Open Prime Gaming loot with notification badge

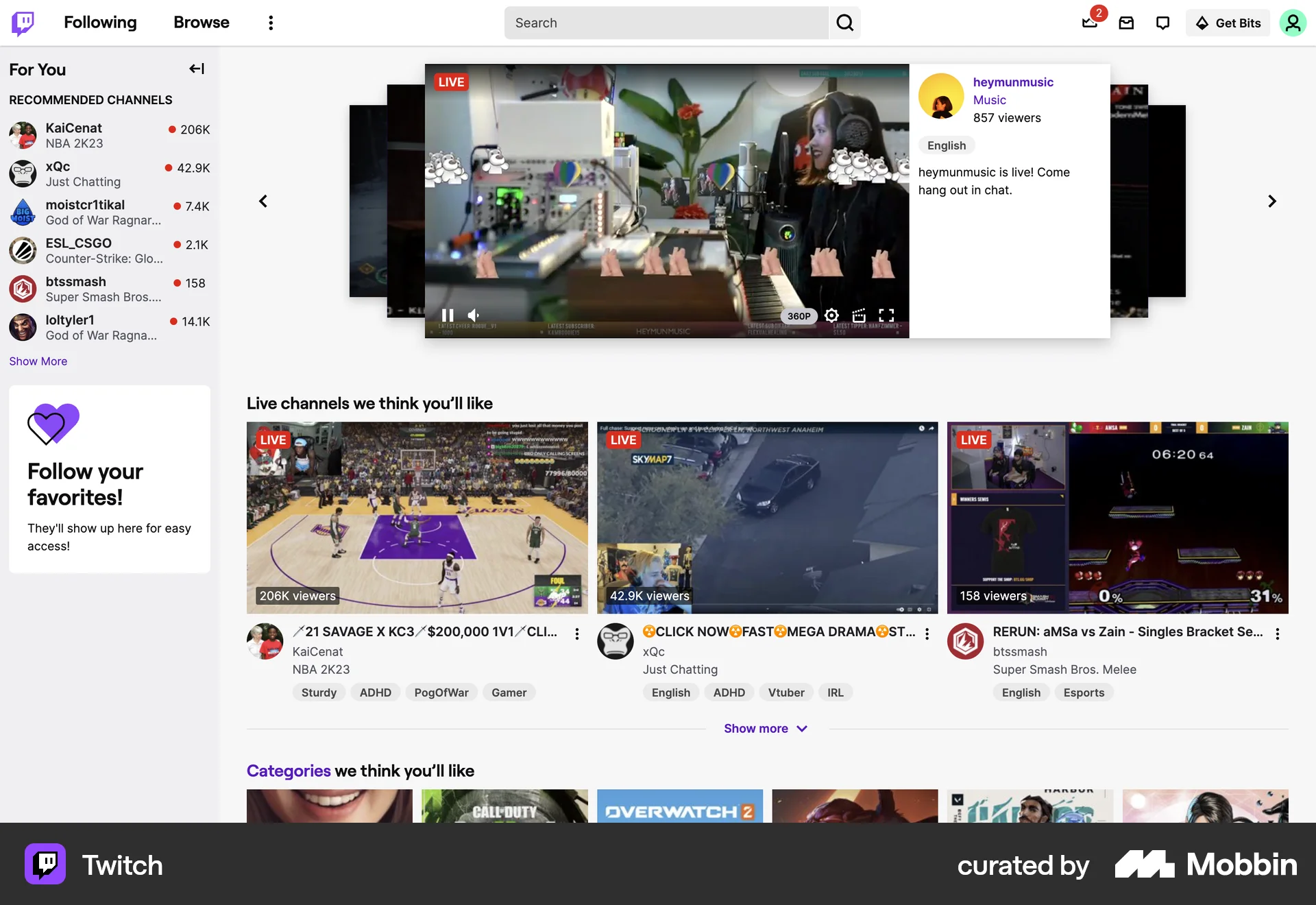click(1089, 23)
